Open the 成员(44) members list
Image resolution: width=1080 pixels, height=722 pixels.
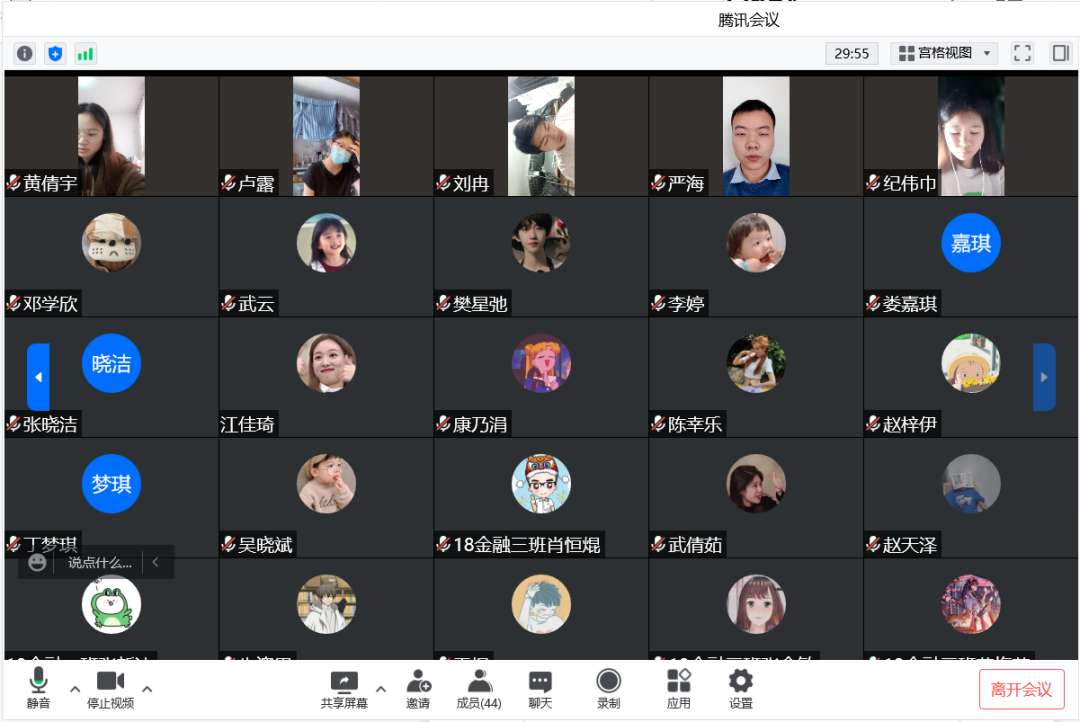tap(479, 690)
